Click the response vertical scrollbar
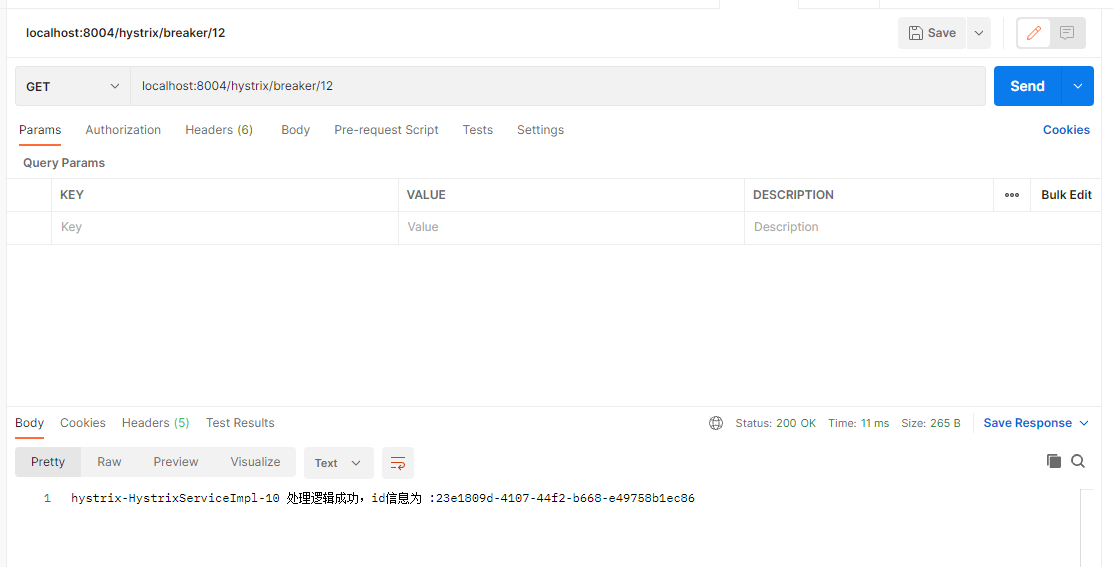The image size is (1113, 567). 1087,528
